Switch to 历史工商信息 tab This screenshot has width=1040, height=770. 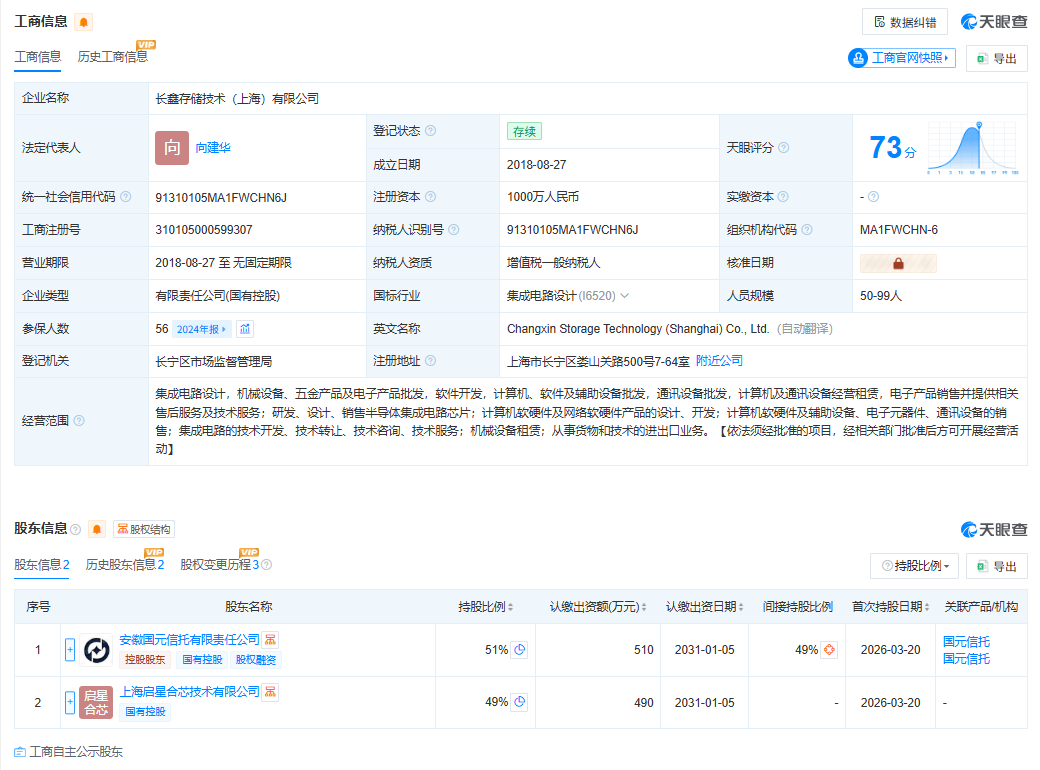pyautogui.click(x=112, y=57)
